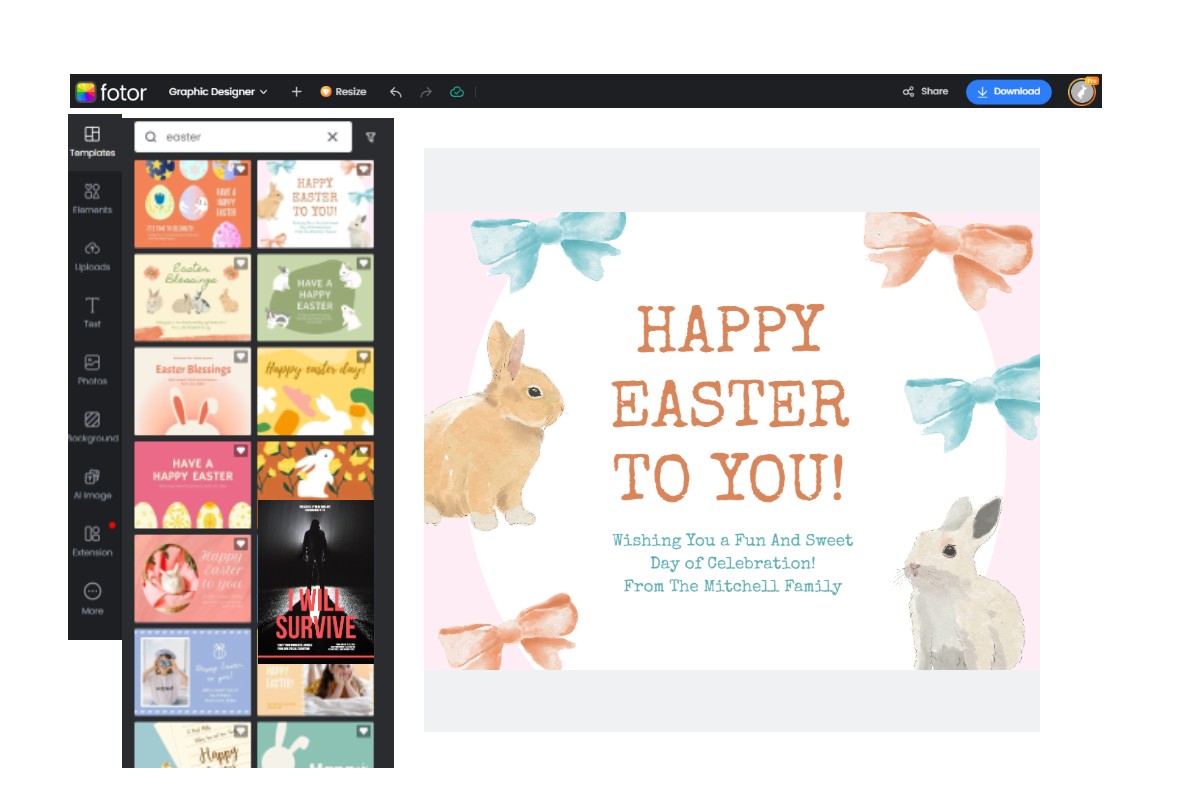Screen dimensions: 1200x800
Task: Expand the More menu in sidebar
Action: (92, 598)
